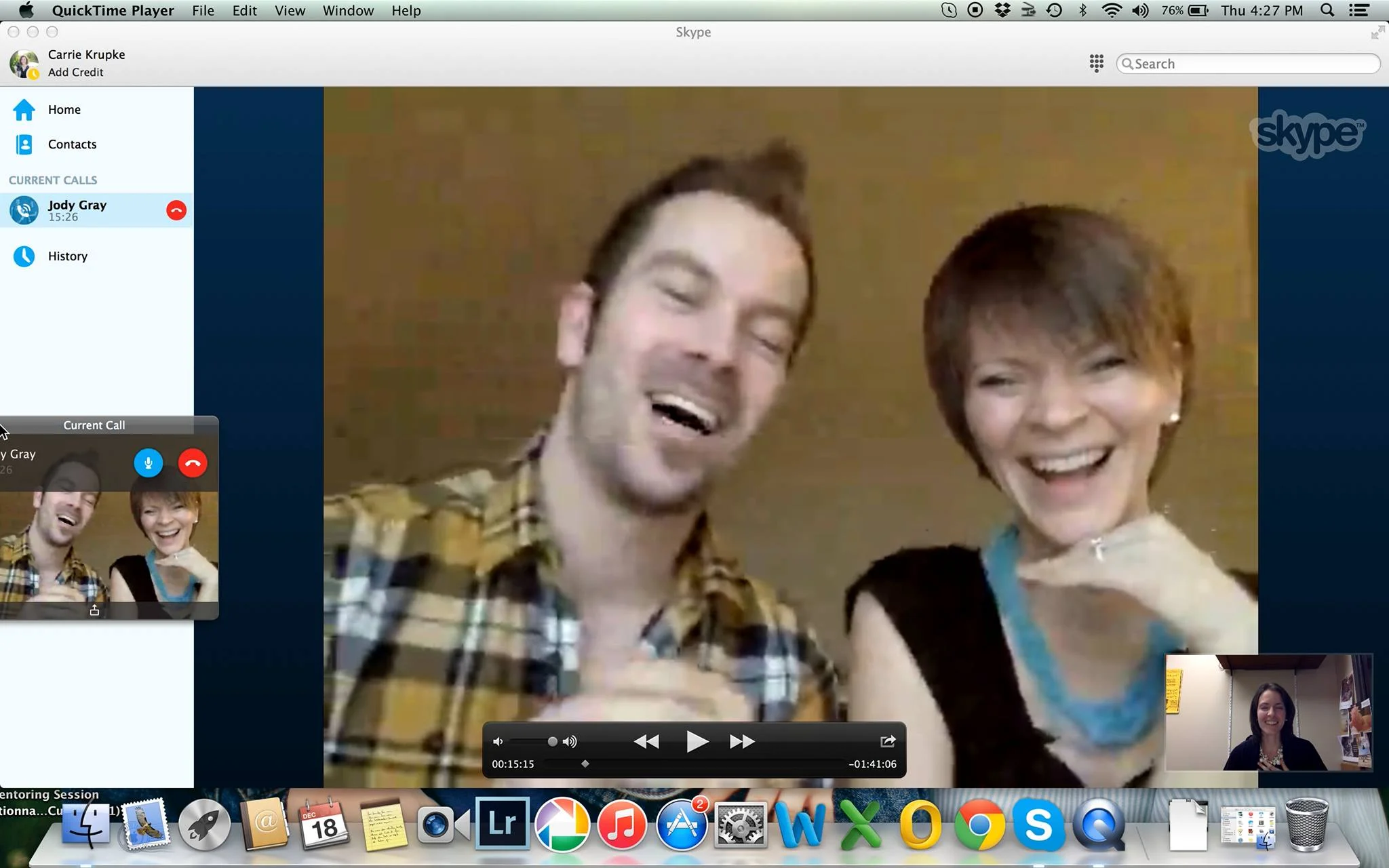Open Lightroom from the Dock
The height and width of the screenshot is (868, 1389).
pos(502,824)
